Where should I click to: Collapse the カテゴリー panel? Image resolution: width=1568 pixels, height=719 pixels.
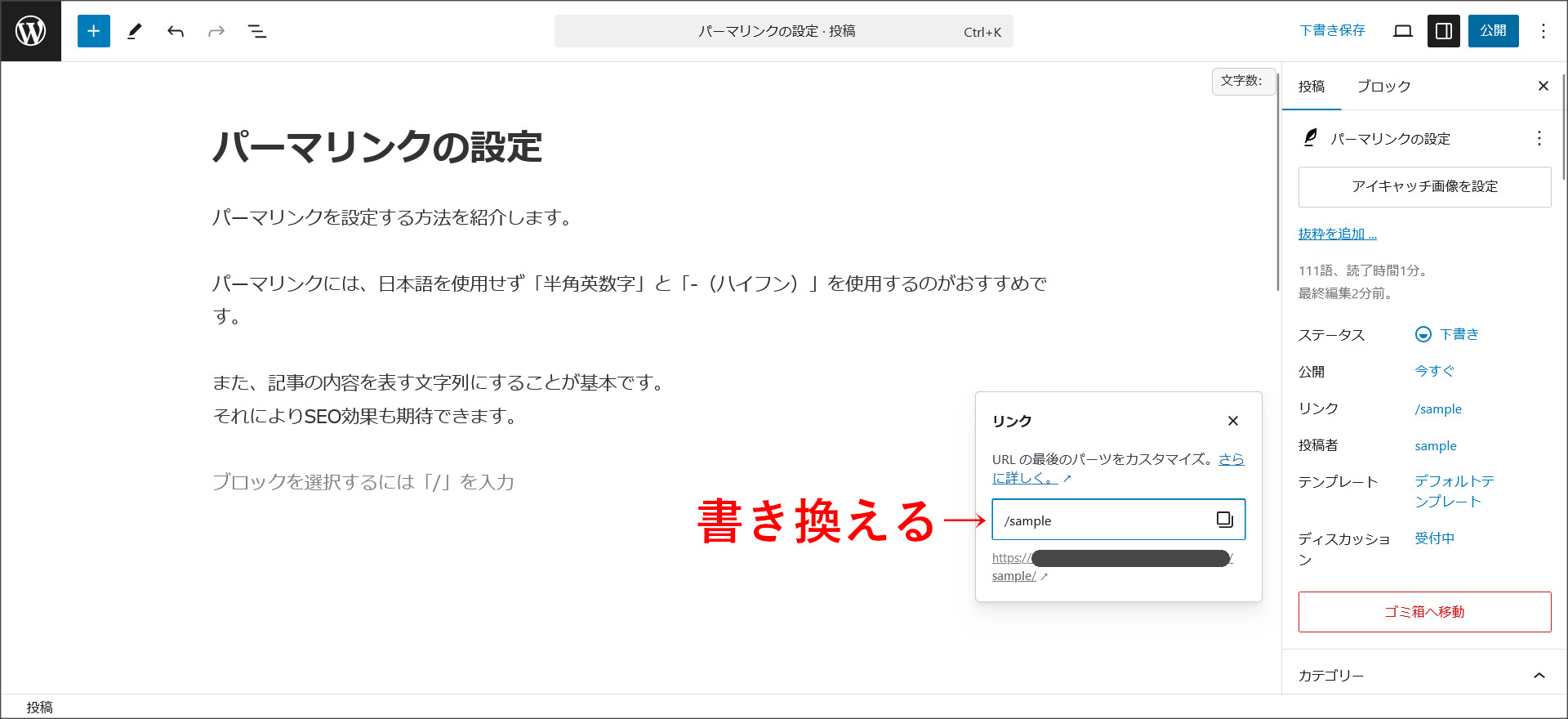click(x=1539, y=676)
